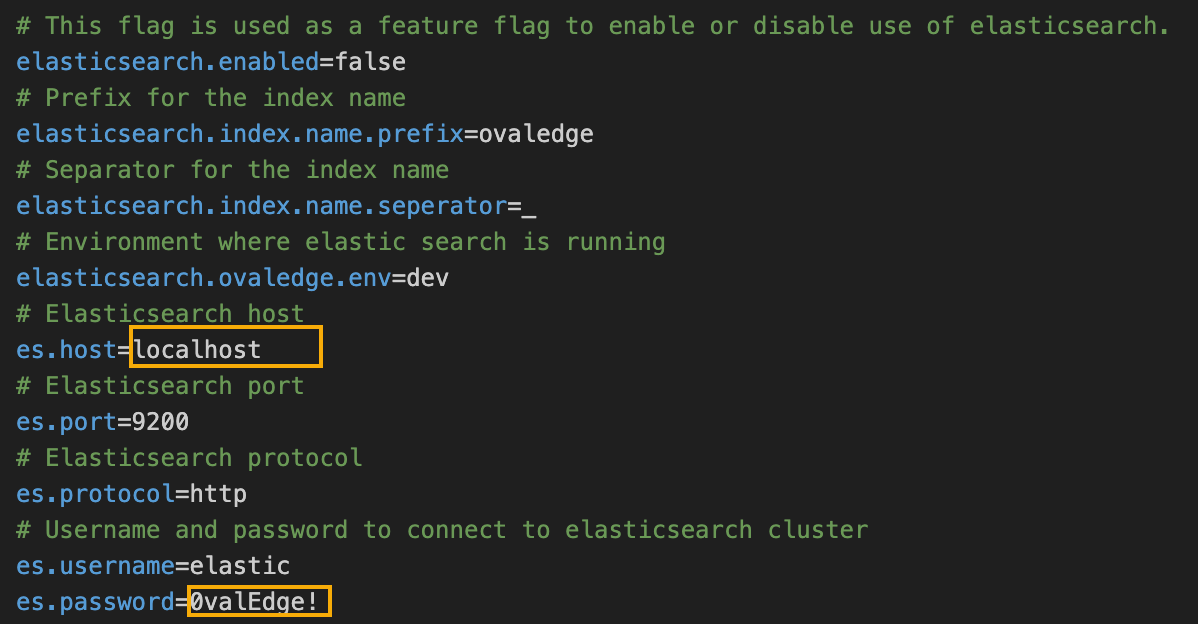The image size is (1198, 624).
Task: Click the elasticsearch.ovaledge.env key
Action: click(x=204, y=278)
